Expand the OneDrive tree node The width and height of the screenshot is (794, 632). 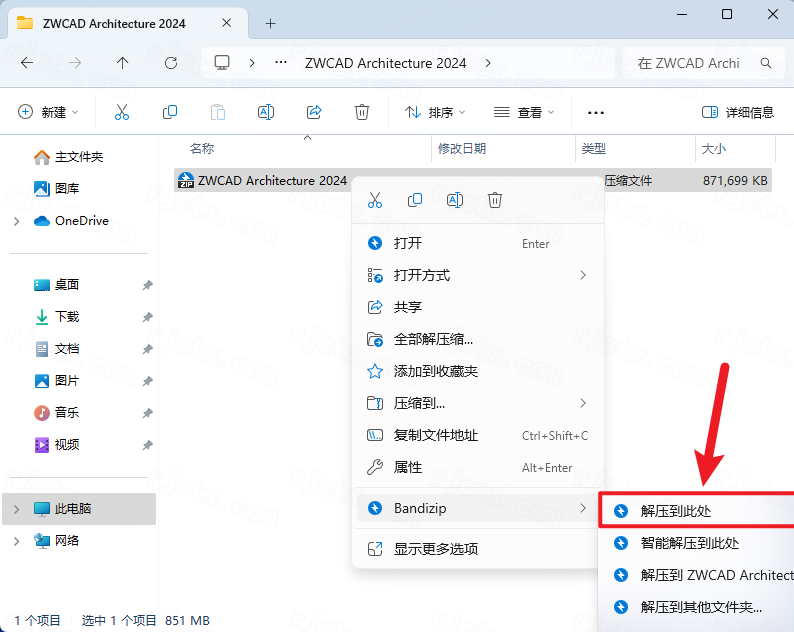[16, 221]
